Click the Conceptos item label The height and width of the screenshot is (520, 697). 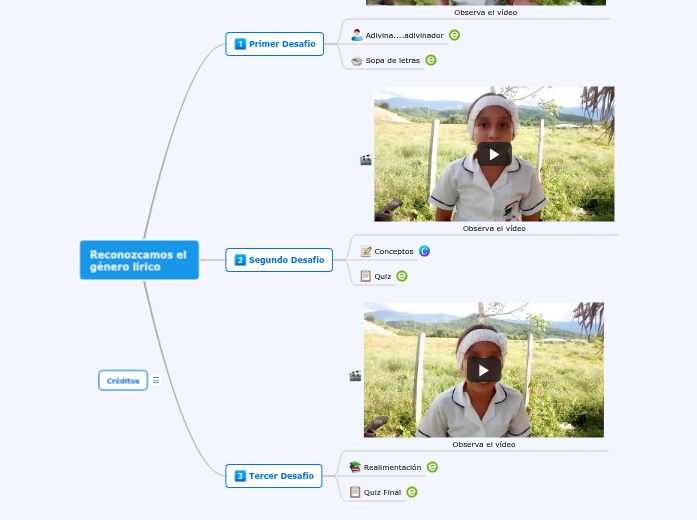click(393, 251)
